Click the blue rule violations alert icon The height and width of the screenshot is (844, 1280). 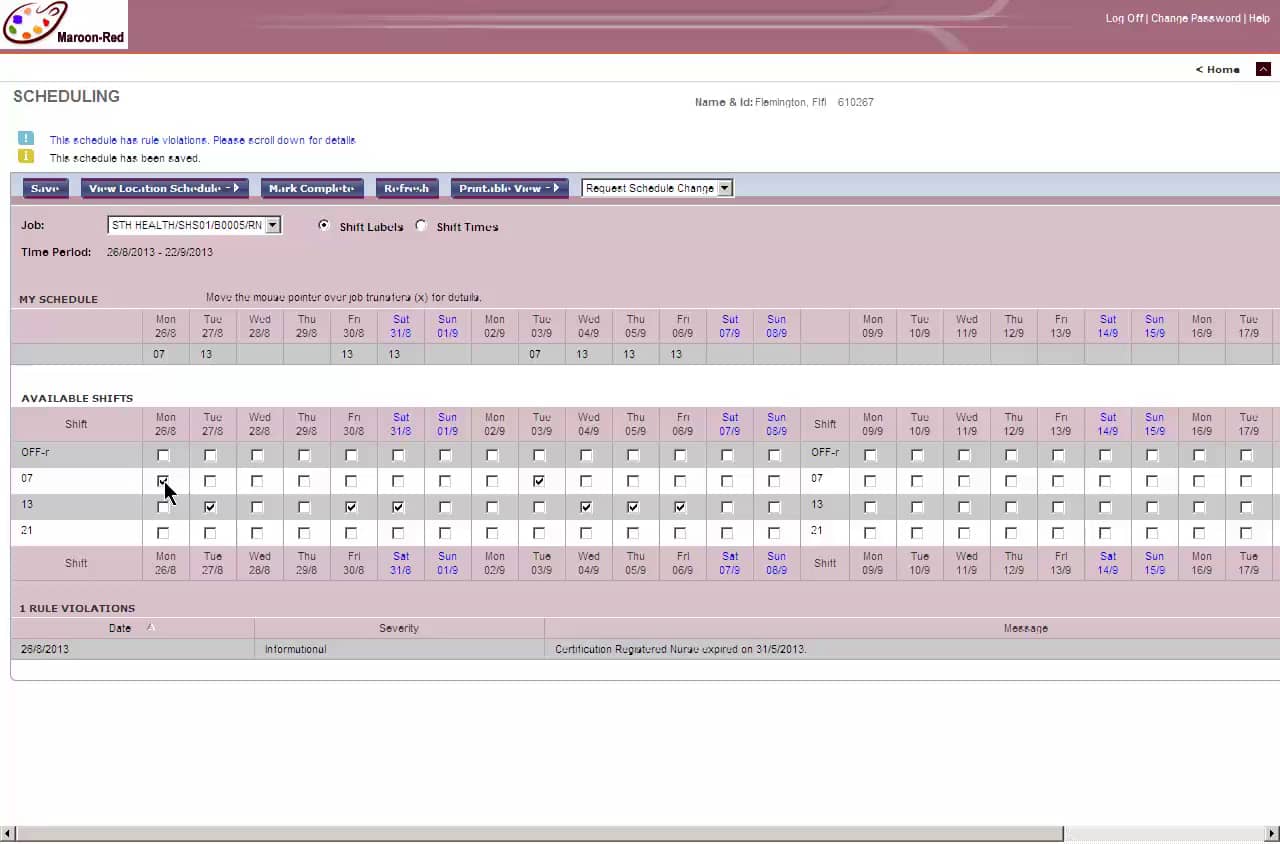click(x=26, y=139)
